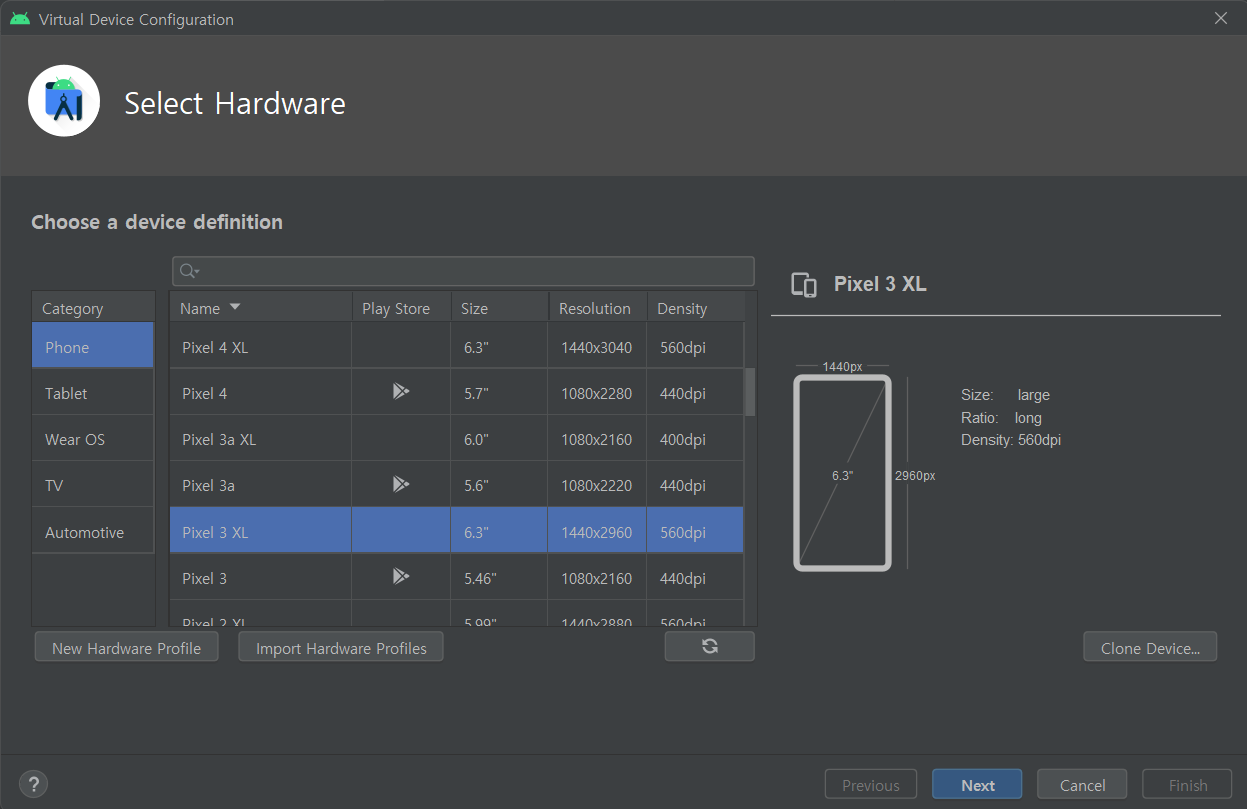Click the refresh device list icon button
The width and height of the screenshot is (1247, 809).
pyautogui.click(x=710, y=647)
